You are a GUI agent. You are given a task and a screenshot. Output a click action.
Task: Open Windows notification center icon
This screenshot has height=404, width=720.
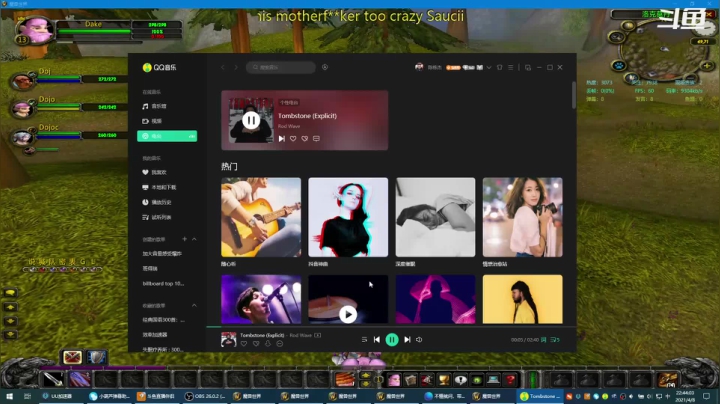[707, 396]
